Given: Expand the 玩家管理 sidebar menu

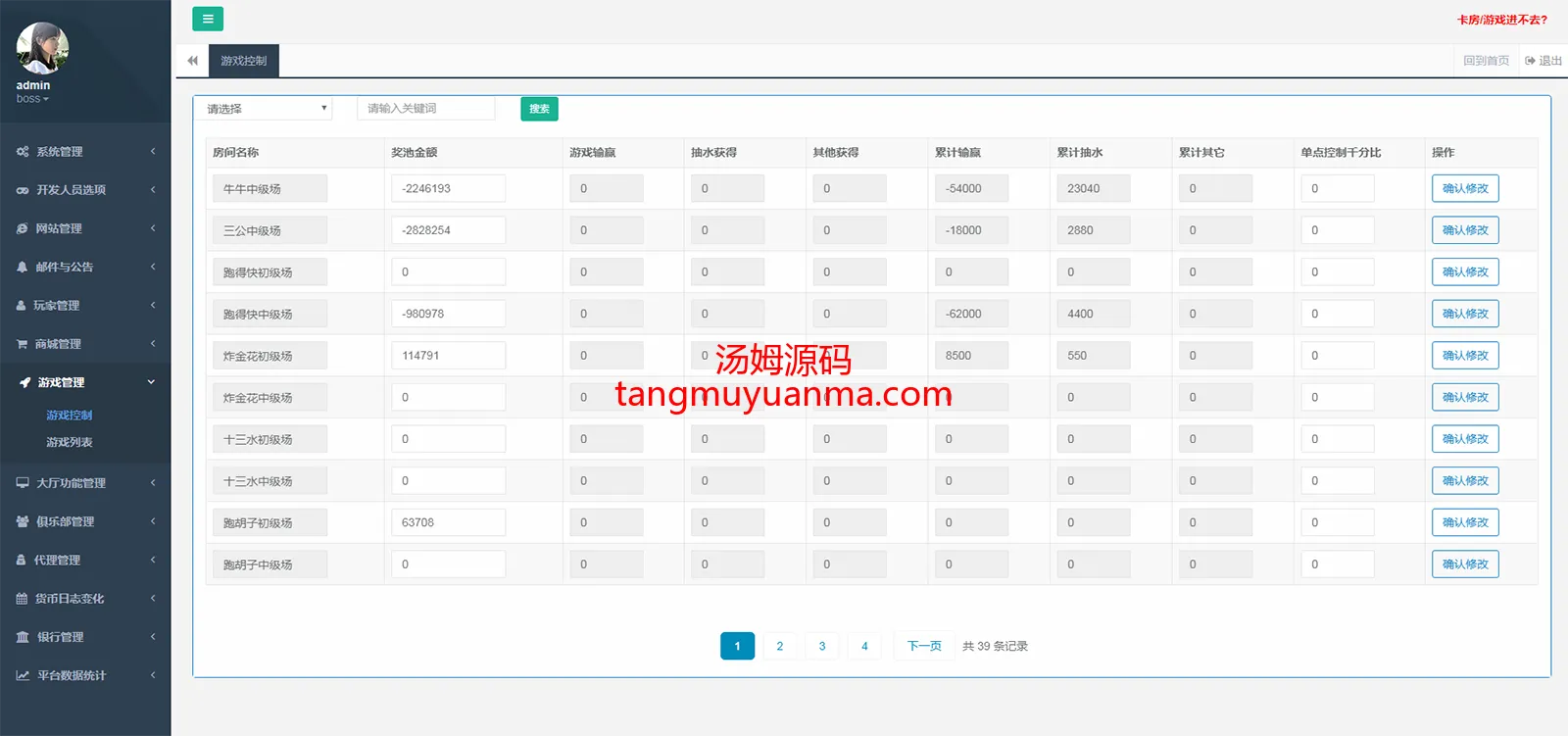Looking at the screenshot, I should [85, 306].
